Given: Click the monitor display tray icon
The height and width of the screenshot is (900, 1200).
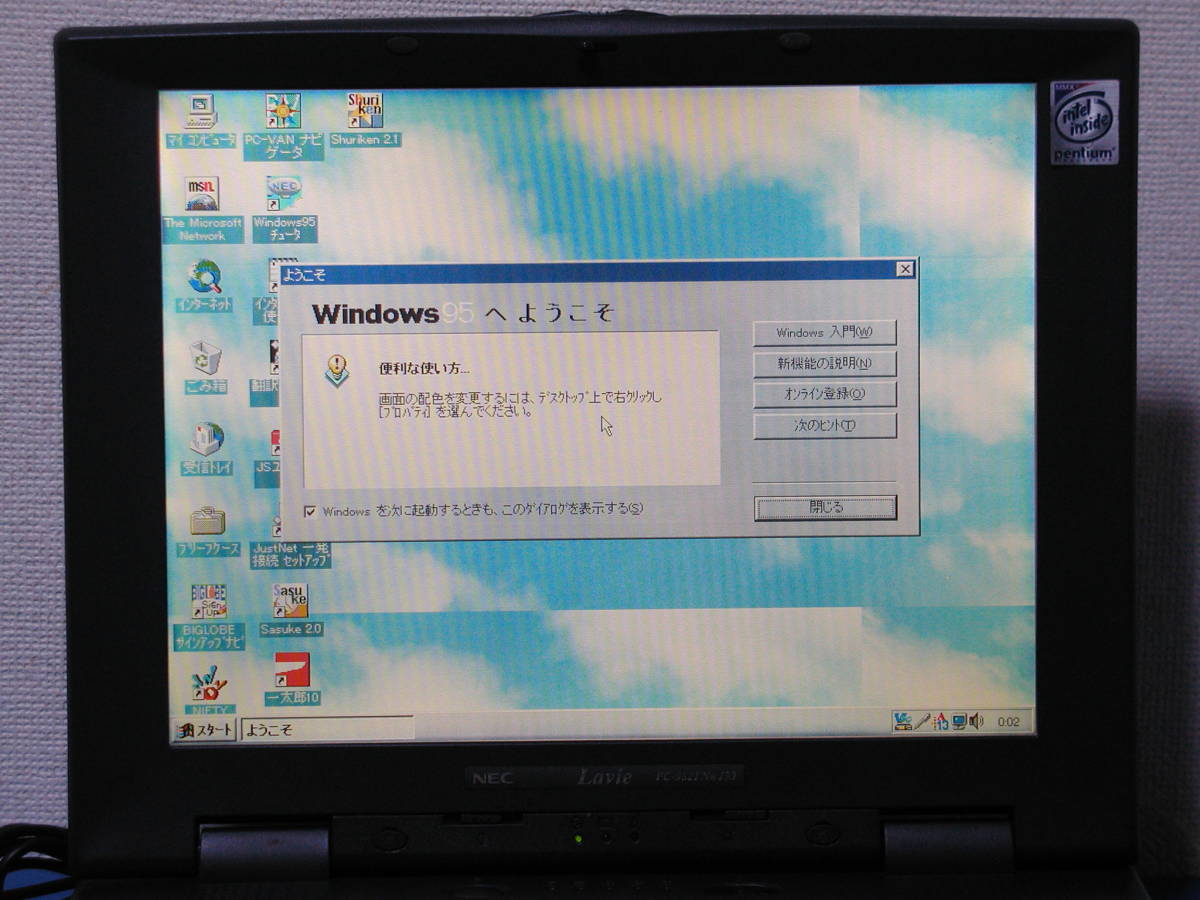Looking at the screenshot, I should point(958,721).
